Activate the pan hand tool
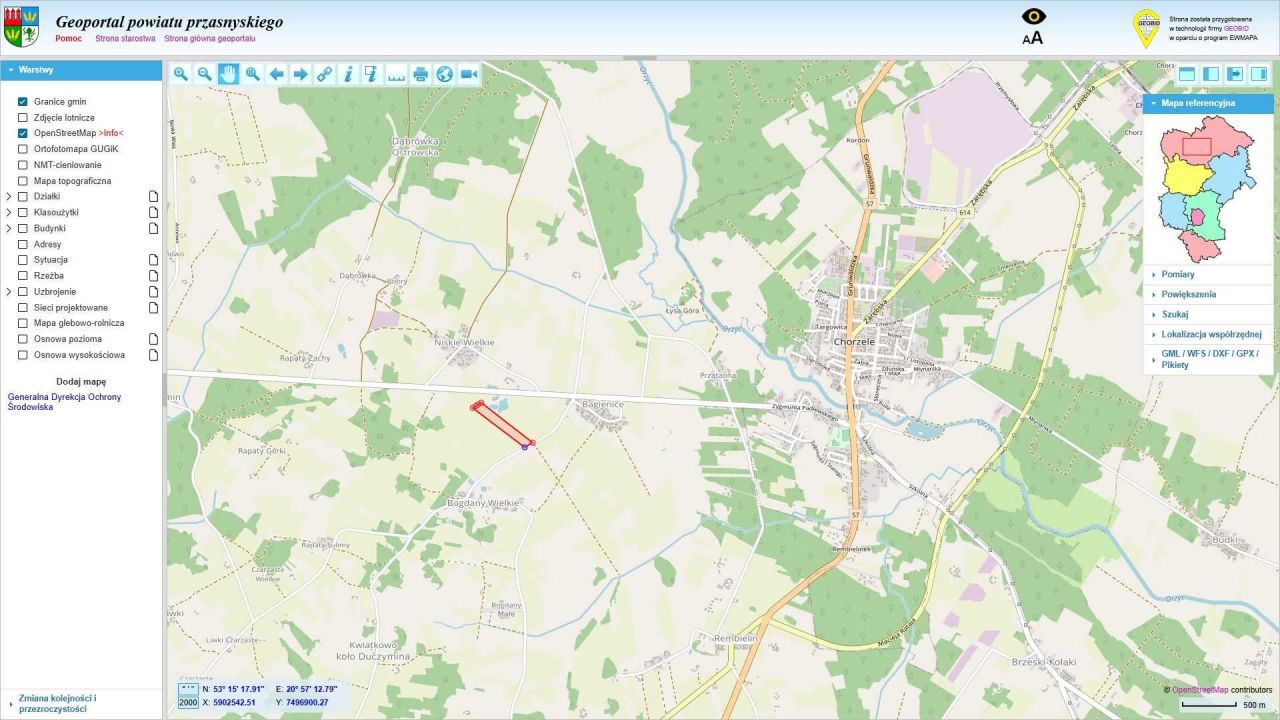The width and height of the screenshot is (1280, 720). (228, 73)
